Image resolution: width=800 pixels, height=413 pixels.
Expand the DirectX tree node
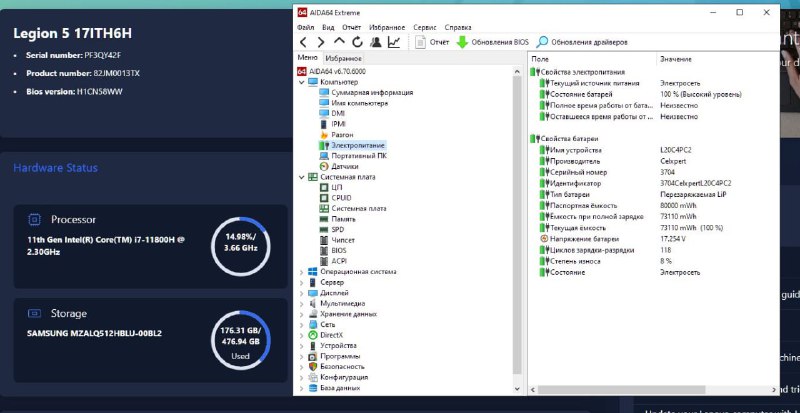pos(302,335)
